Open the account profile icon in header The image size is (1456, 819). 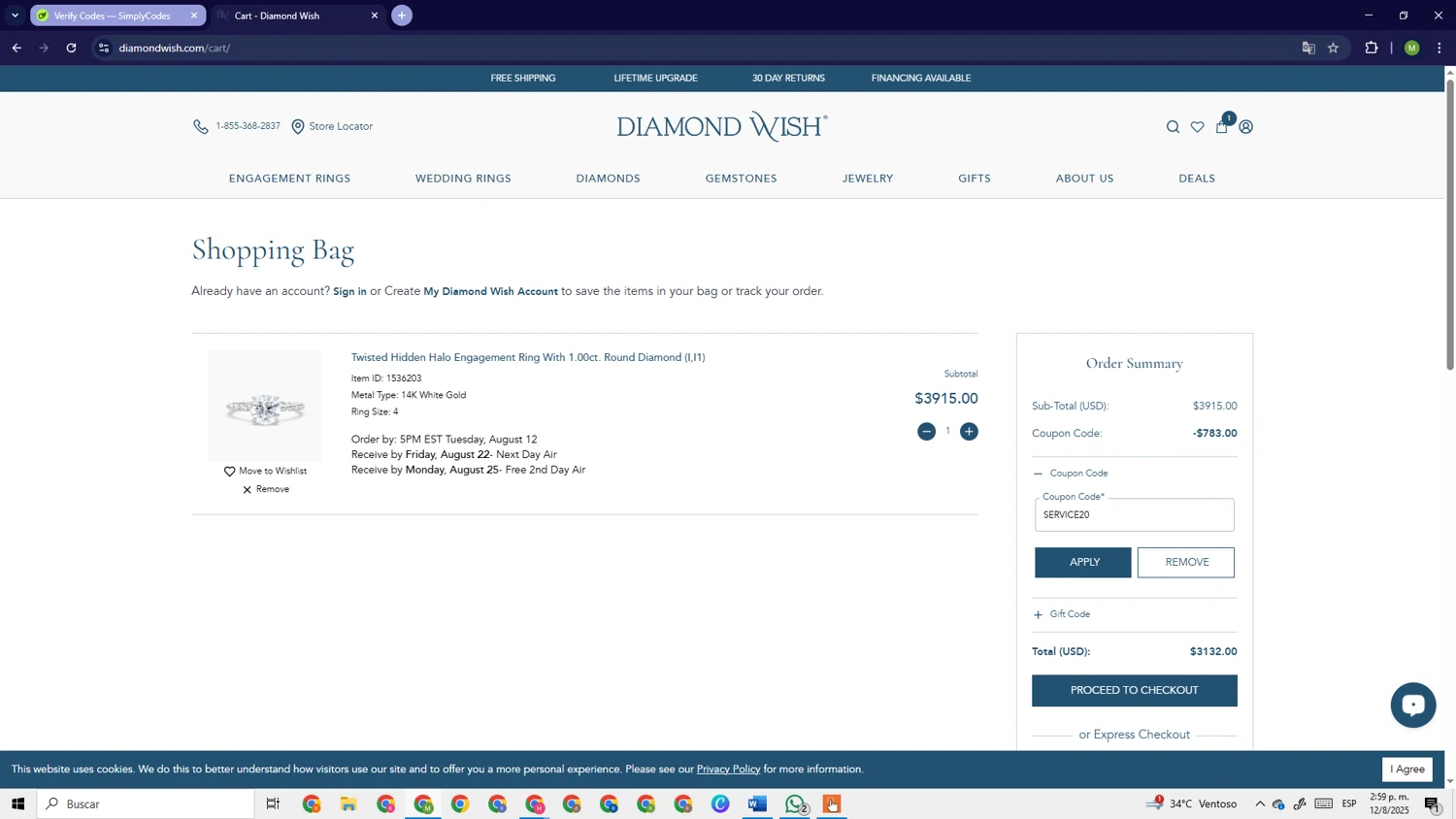[x=1246, y=127]
